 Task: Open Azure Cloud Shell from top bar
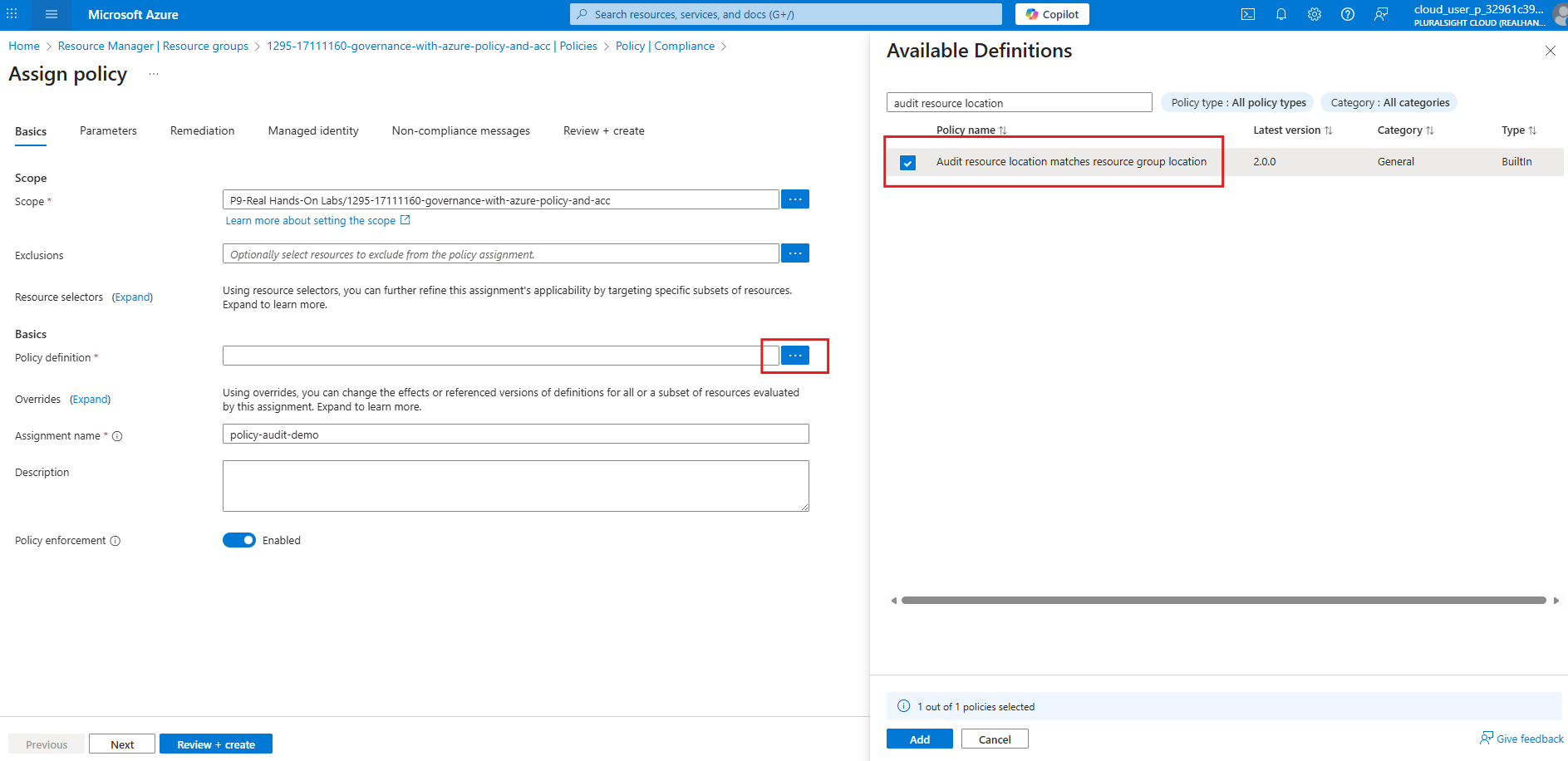click(1247, 14)
